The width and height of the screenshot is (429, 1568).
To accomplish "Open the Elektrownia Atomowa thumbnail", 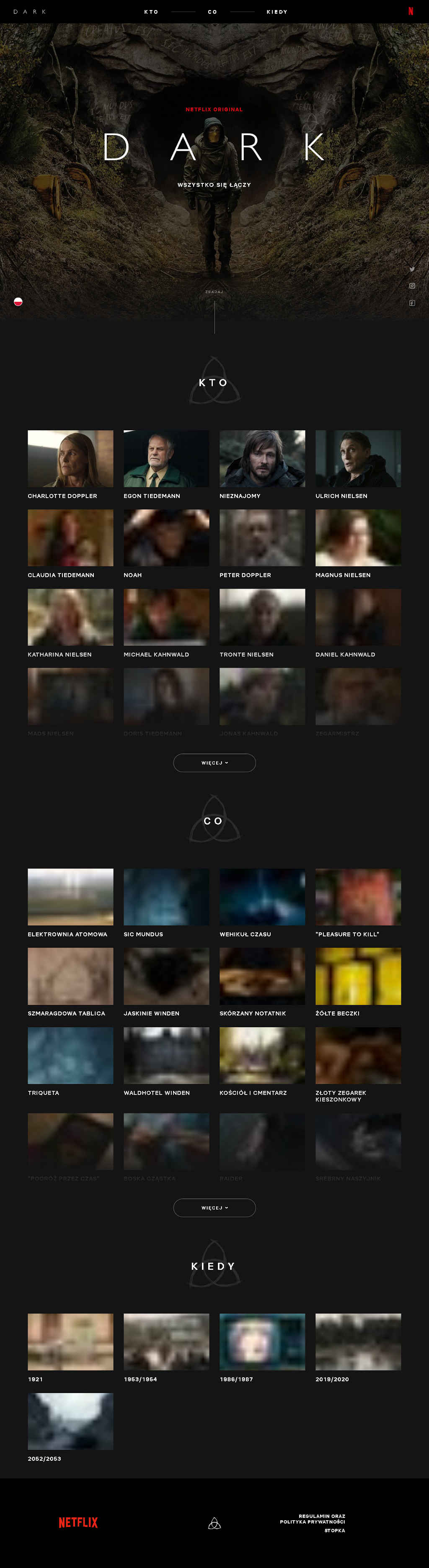I will coord(71,897).
